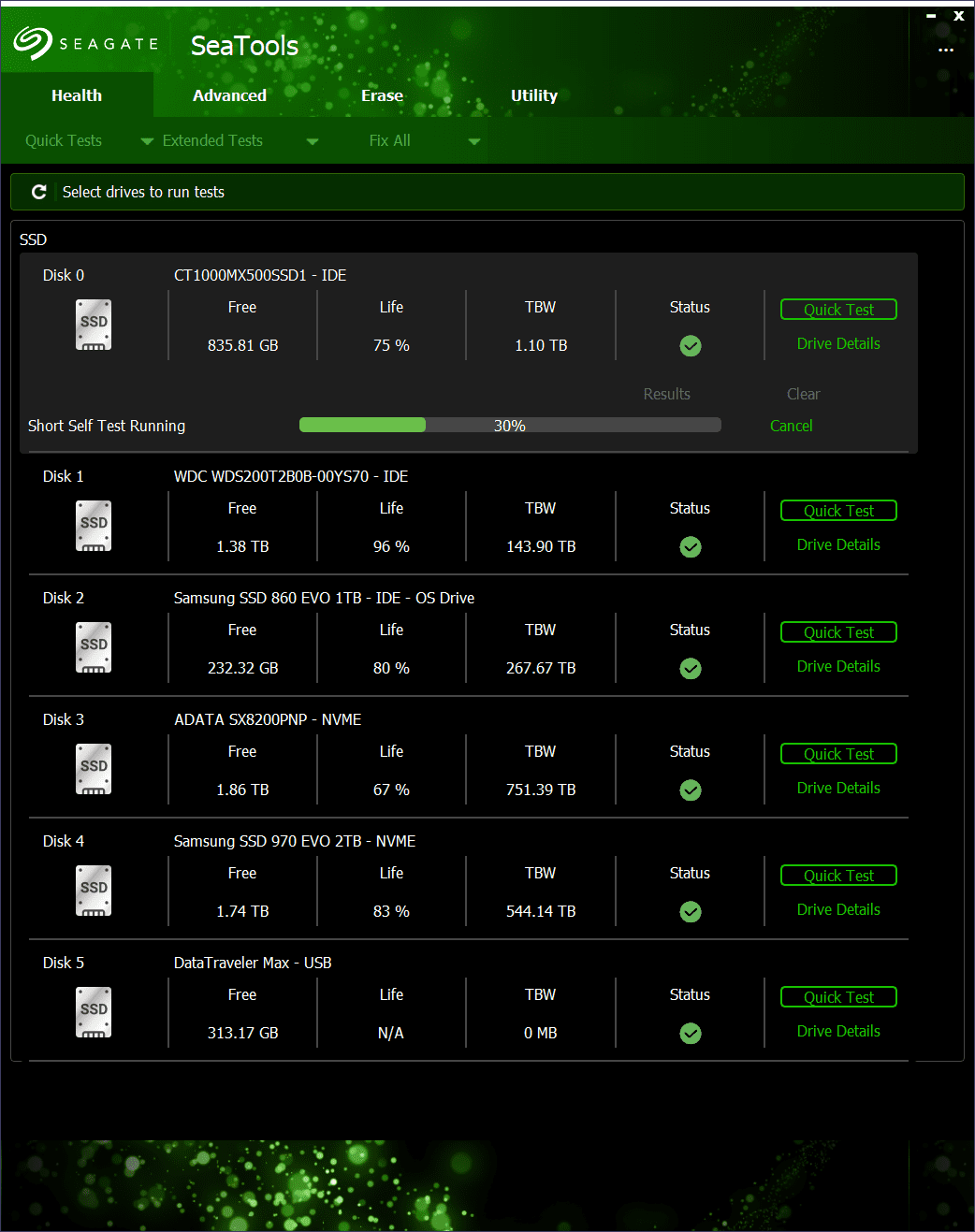Expand the Extended Tests dropdown arrow

pos(313,142)
